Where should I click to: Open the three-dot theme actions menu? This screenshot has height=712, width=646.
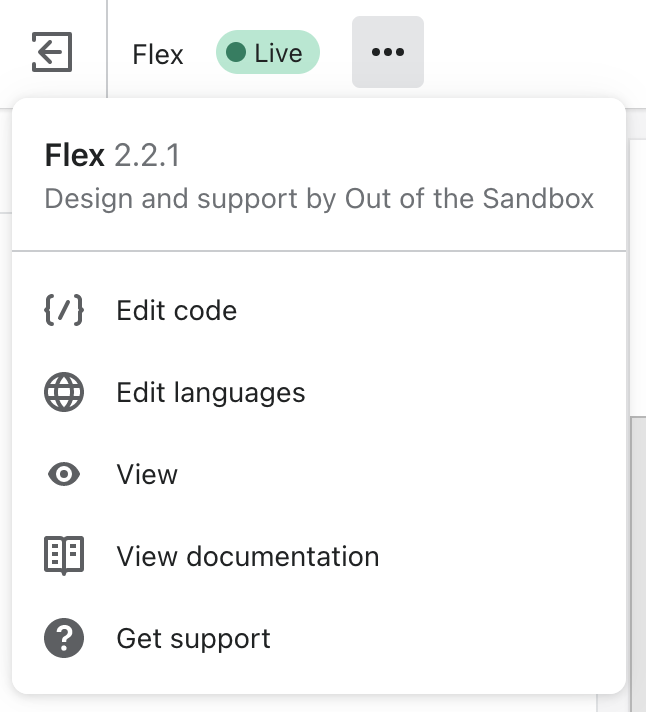click(387, 52)
